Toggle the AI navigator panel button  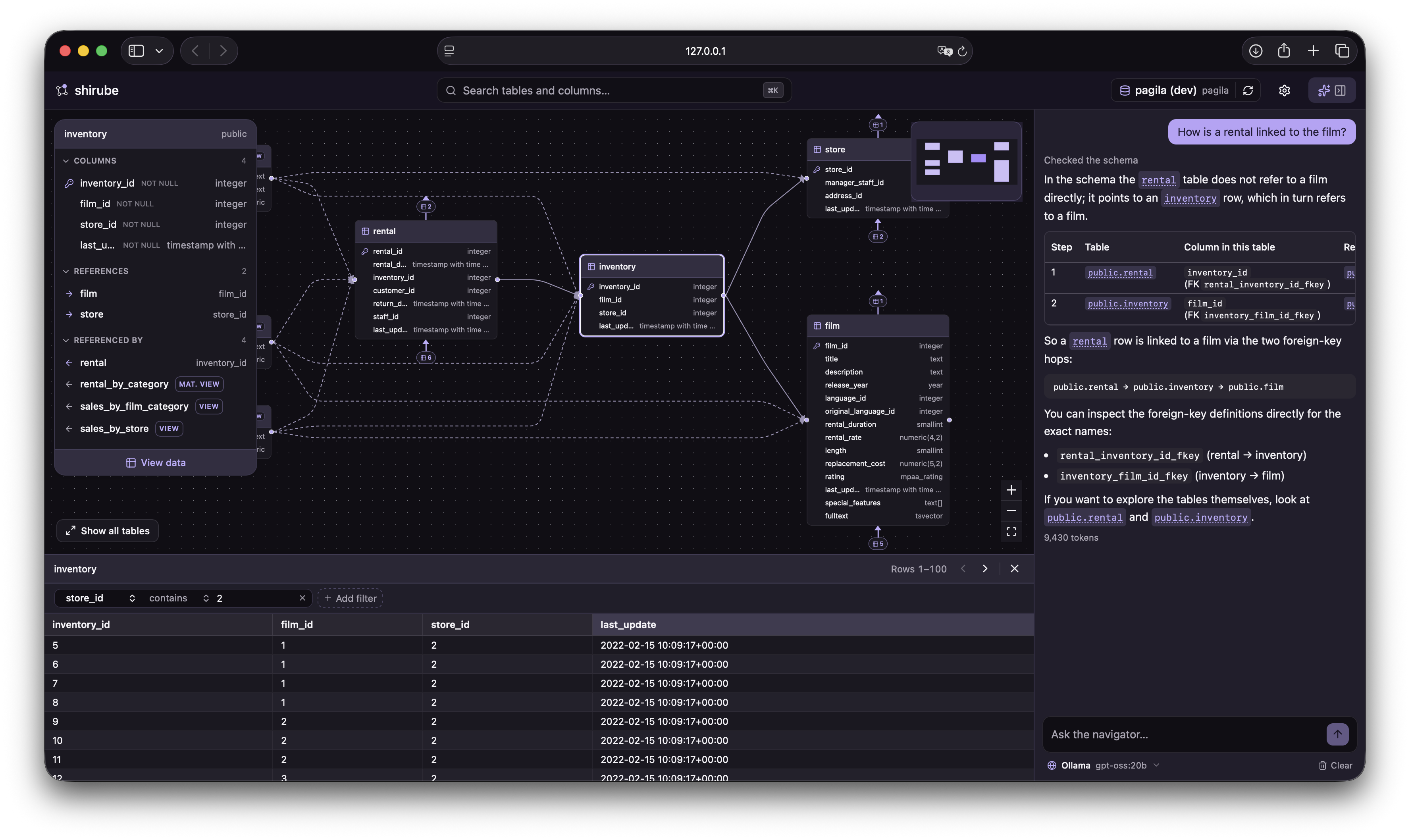pos(1331,91)
